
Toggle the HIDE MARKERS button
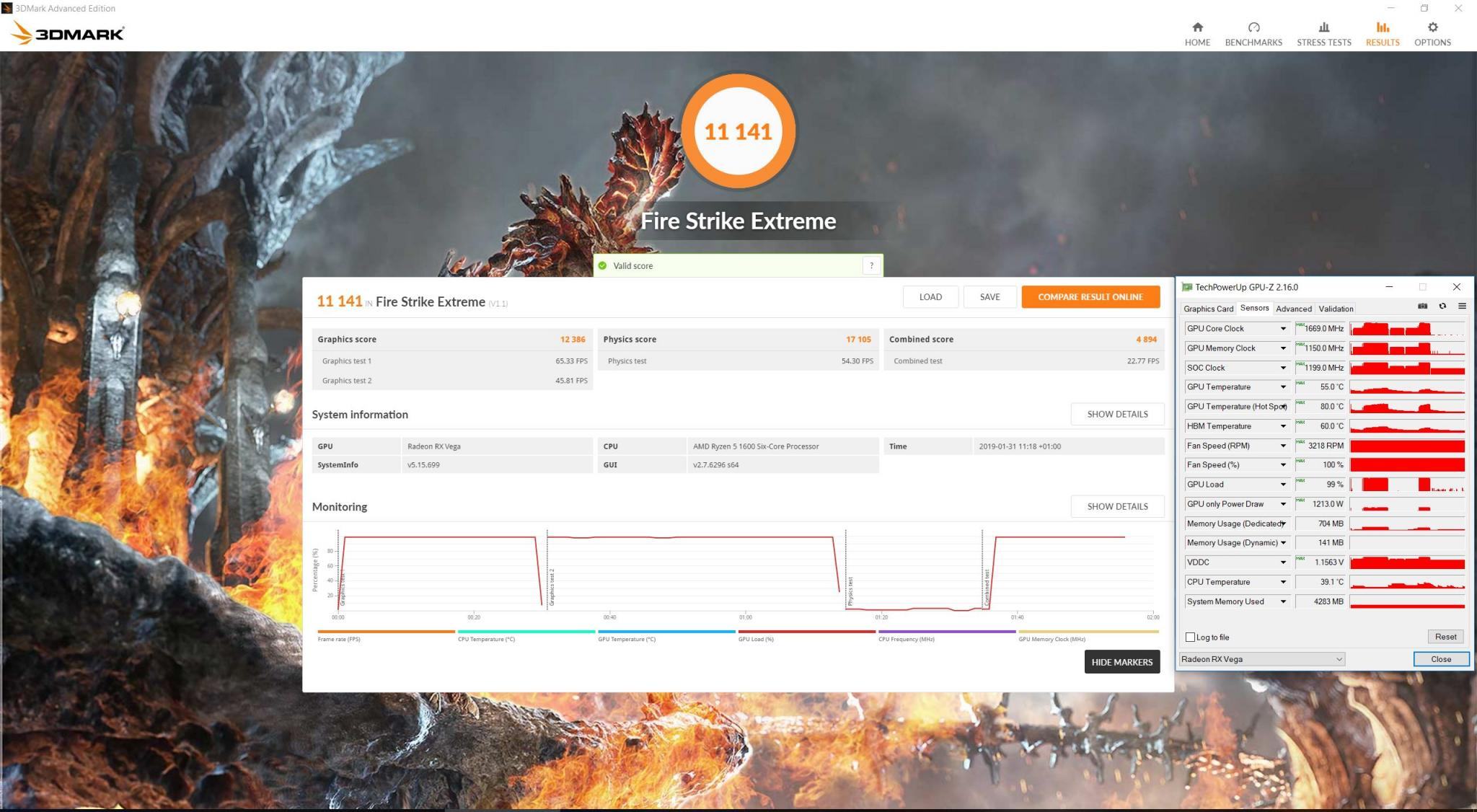pos(1121,662)
